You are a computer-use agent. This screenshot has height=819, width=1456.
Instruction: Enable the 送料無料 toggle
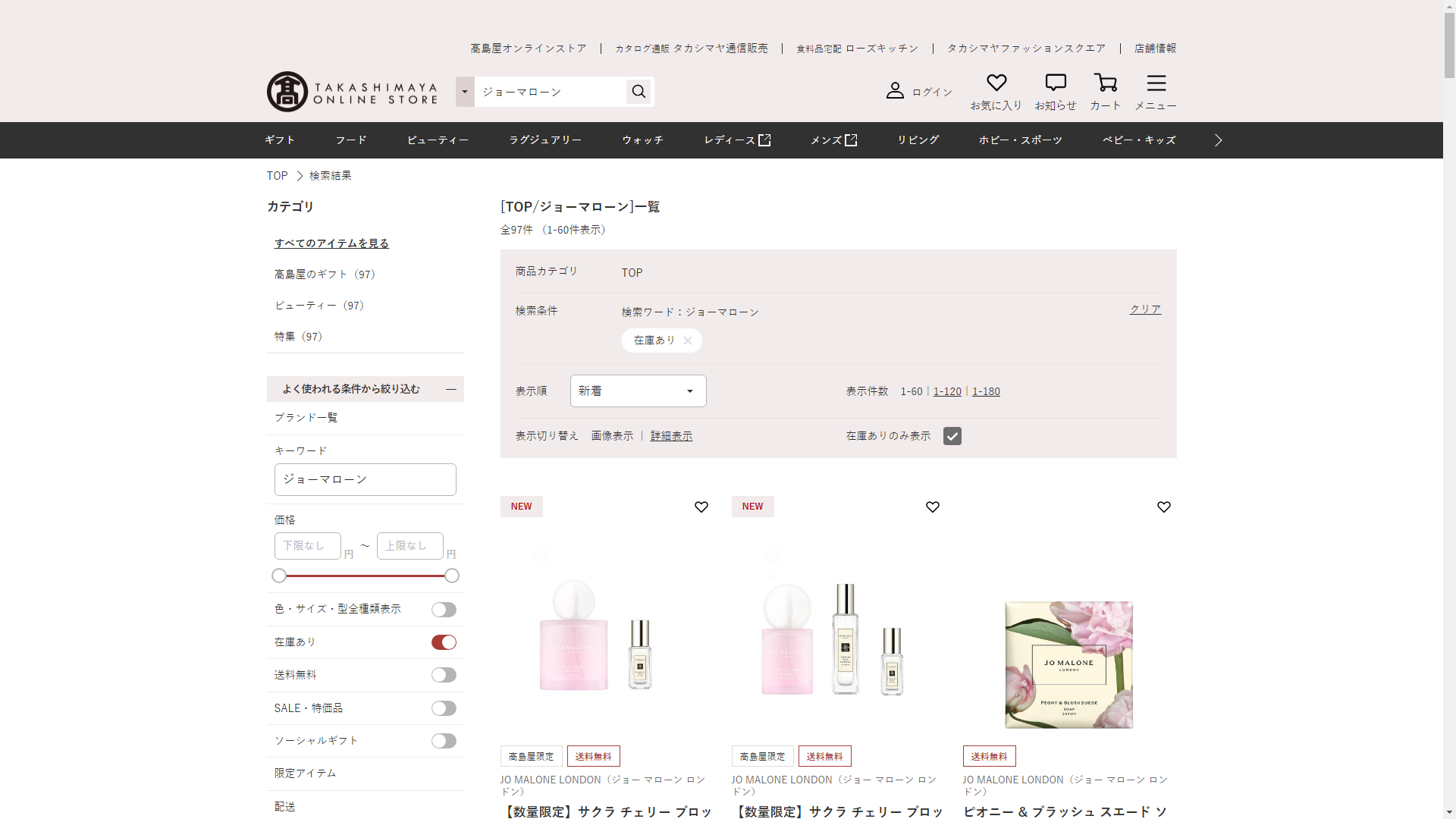[444, 675]
